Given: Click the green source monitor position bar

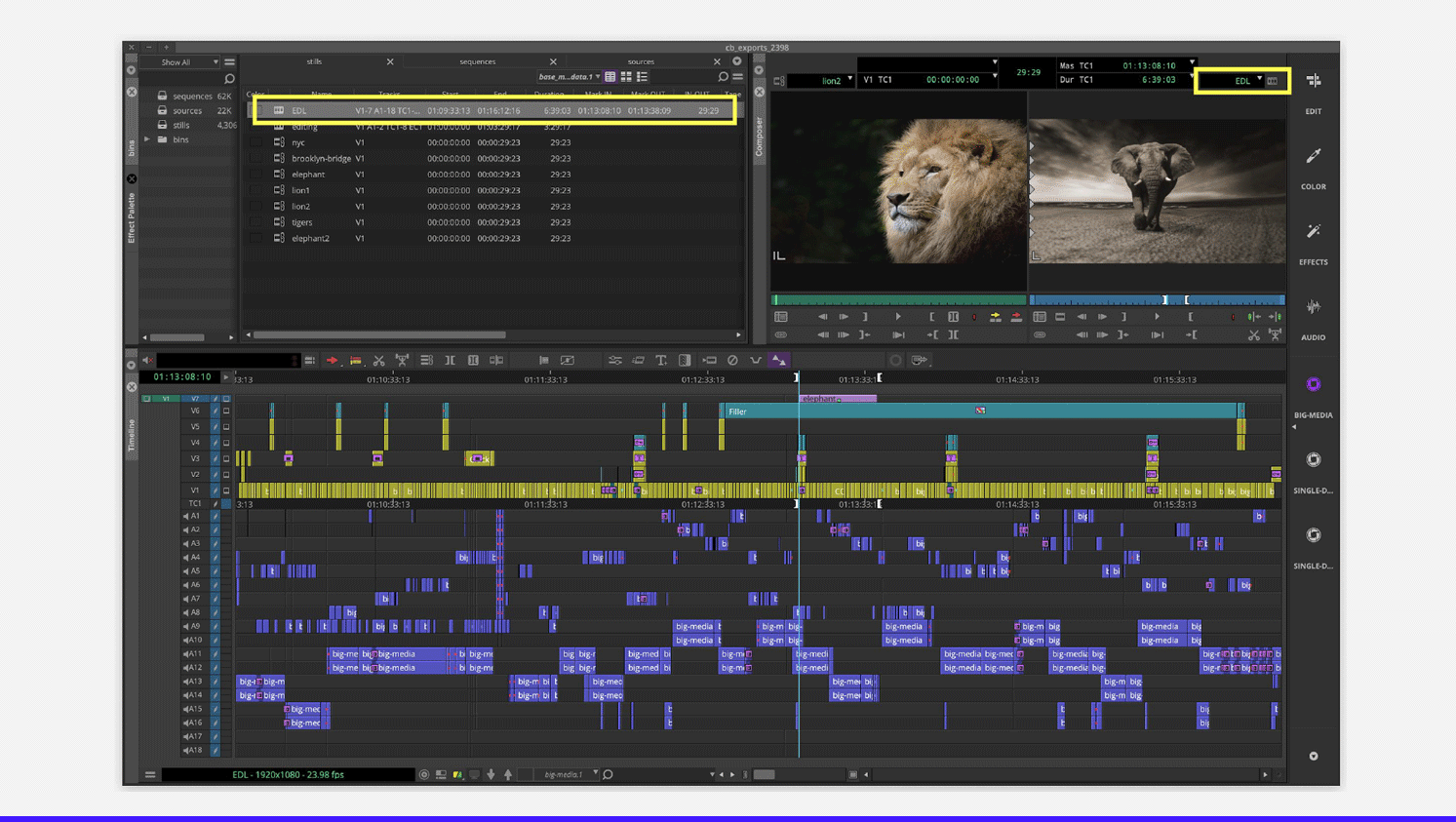Looking at the screenshot, I should pos(897,300).
